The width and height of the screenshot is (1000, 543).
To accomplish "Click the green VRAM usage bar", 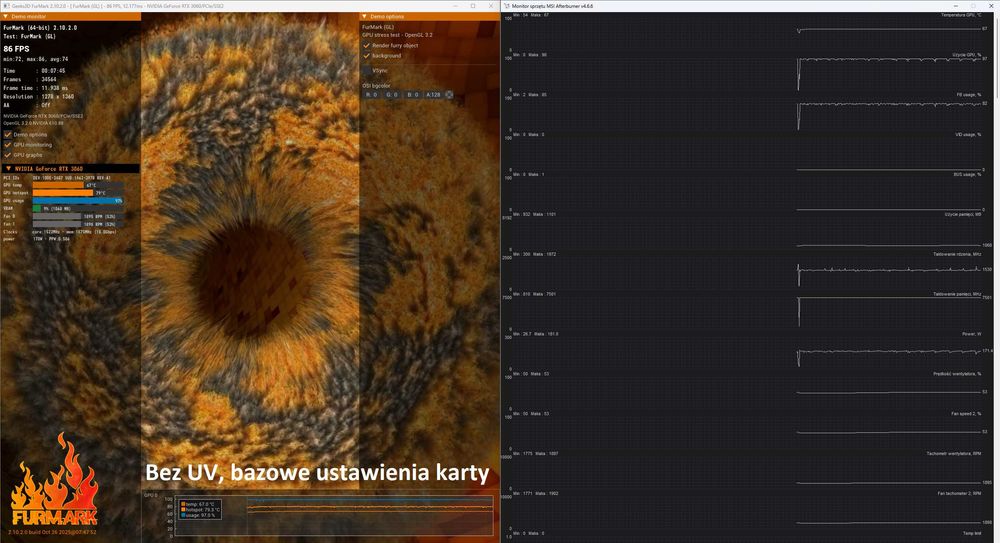I will (x=36, y=208).
